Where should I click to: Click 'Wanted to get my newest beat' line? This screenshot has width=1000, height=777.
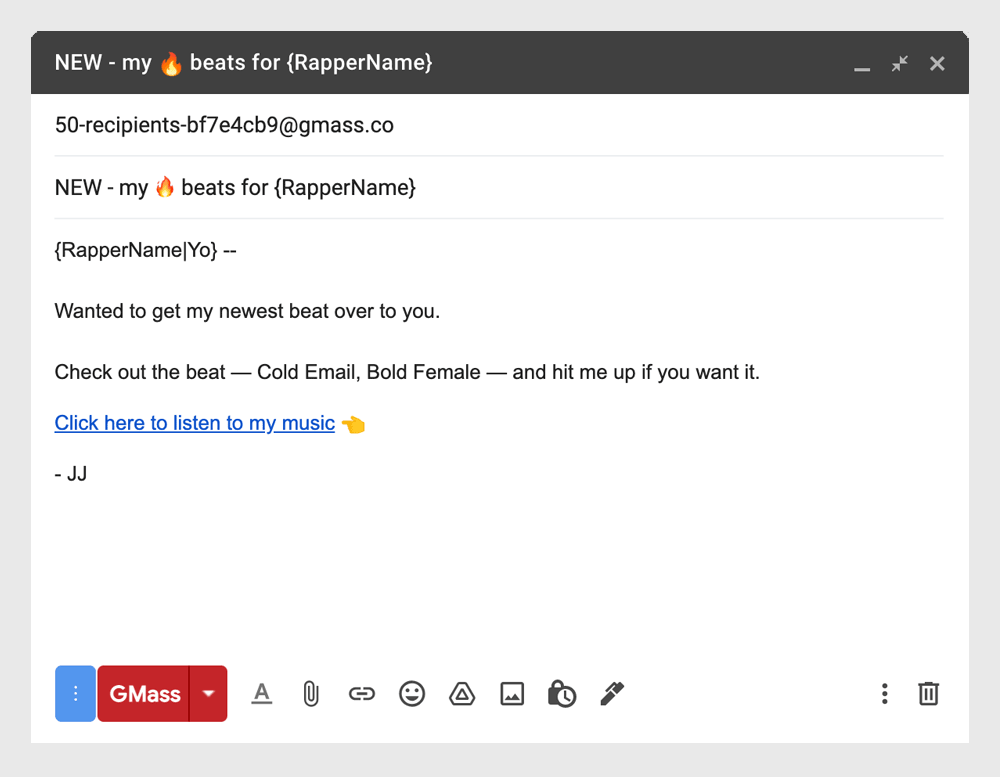(247, 311)
